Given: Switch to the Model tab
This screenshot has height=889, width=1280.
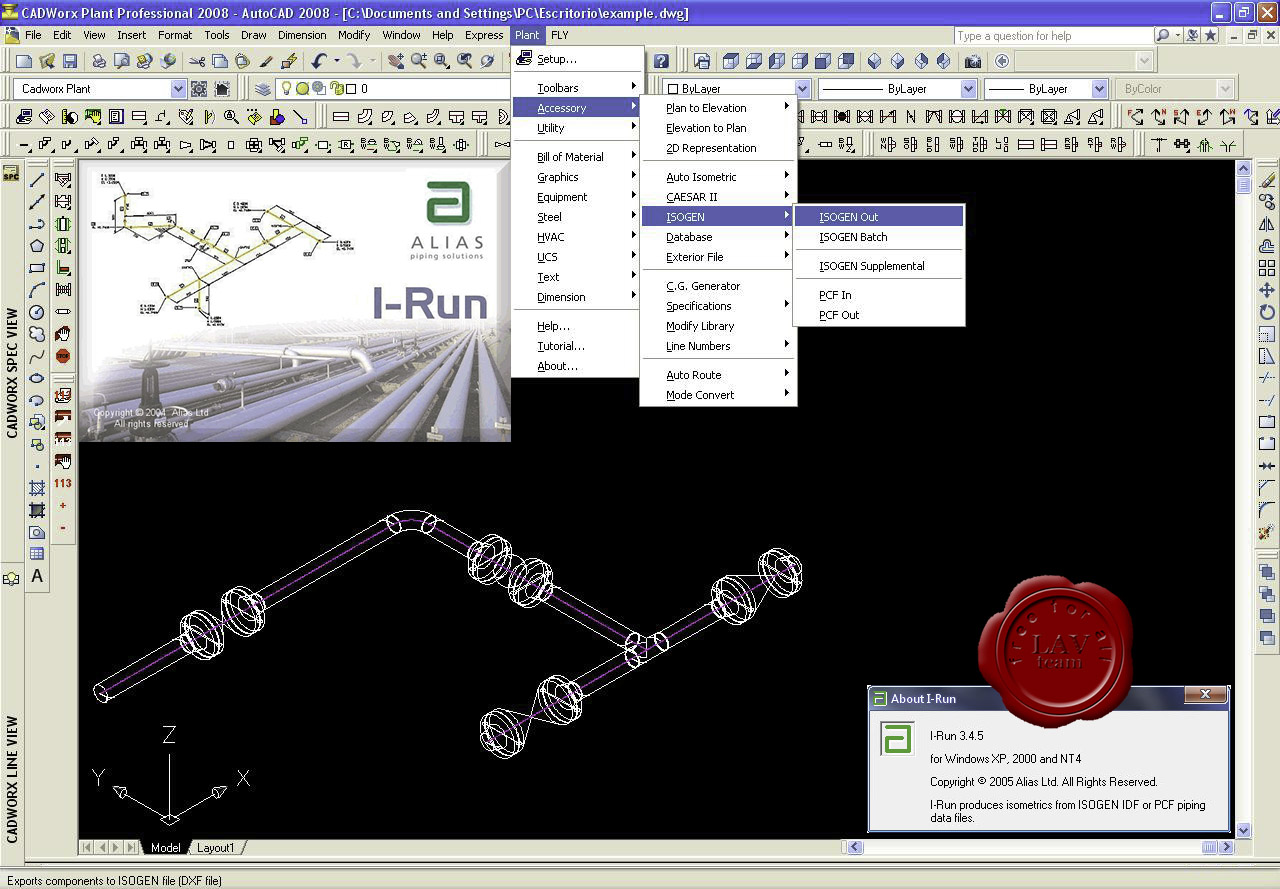Looking at the screenshot, I should click(x=165, y=848).
